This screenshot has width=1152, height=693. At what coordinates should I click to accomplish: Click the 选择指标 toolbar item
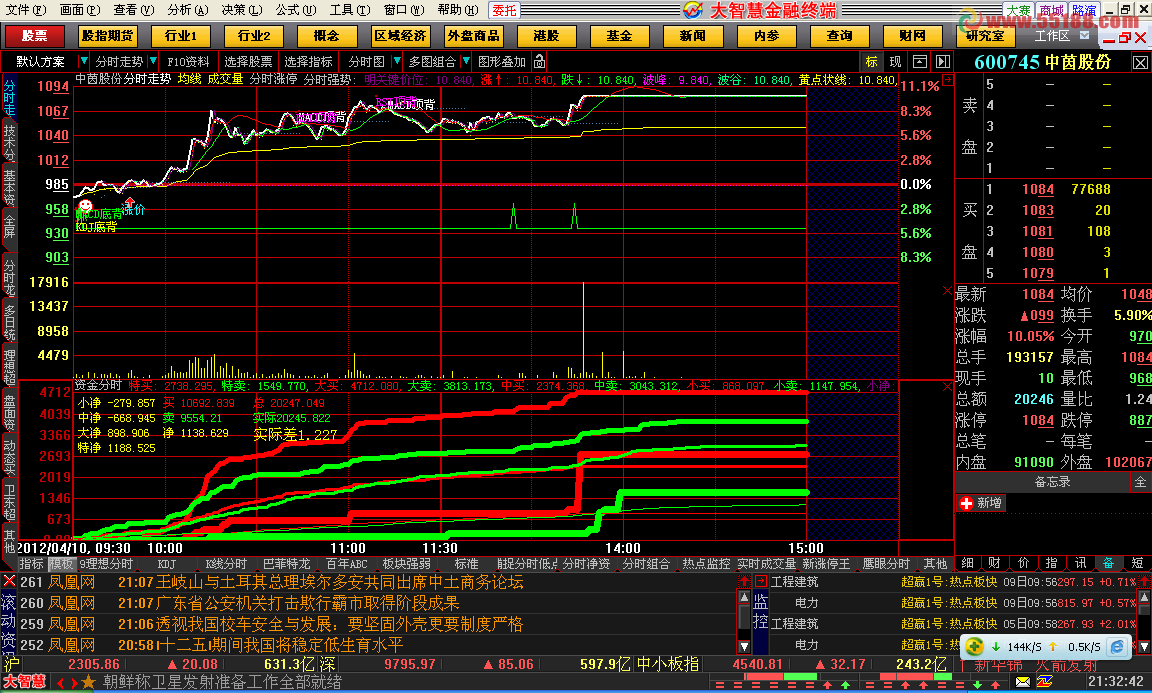[308, 62]
